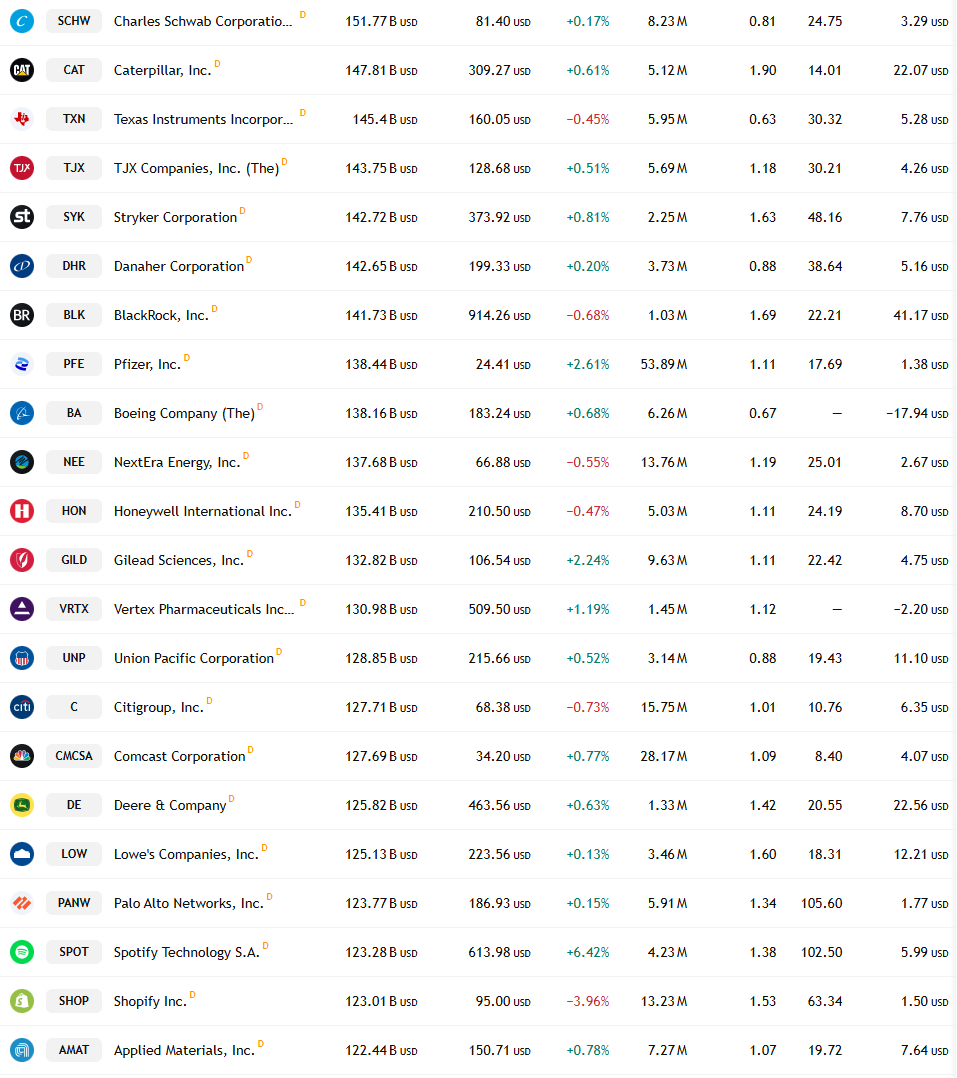This screenshot has width=957, height=1078.
Task: Click the Union Pacific logo icon
Action: 22,658
